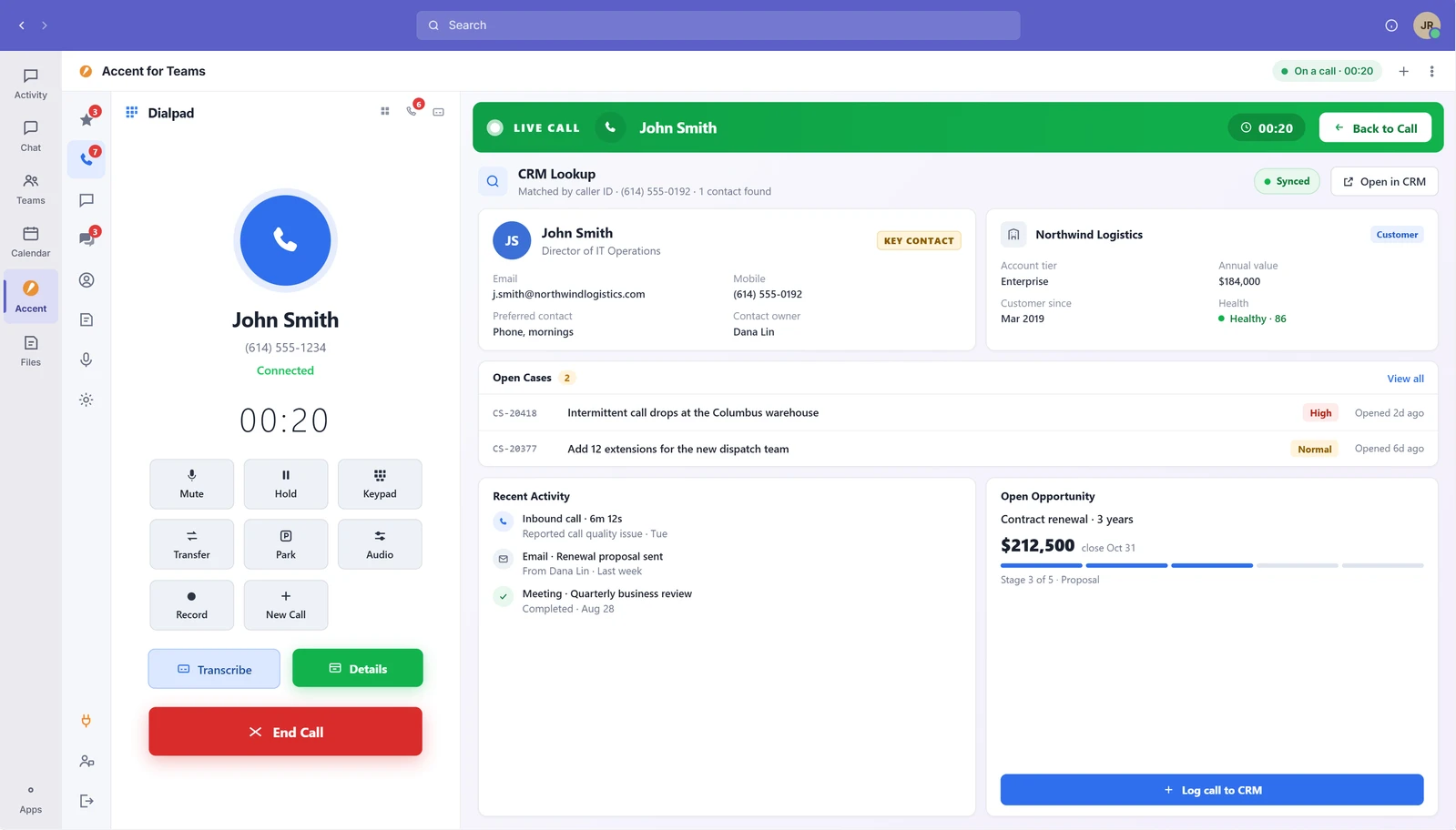Click the CRM Lookup search icon
The width and height of the screenshot is (1456, 830).
tap(493, 181)
